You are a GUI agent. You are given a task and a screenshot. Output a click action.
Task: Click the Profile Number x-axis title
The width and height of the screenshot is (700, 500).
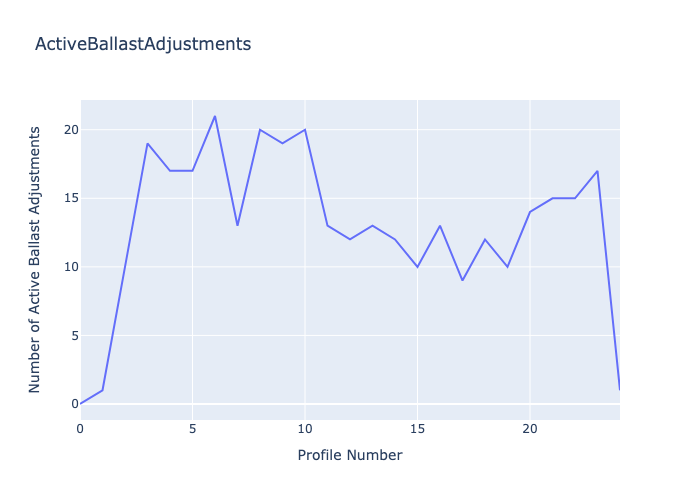350,455
